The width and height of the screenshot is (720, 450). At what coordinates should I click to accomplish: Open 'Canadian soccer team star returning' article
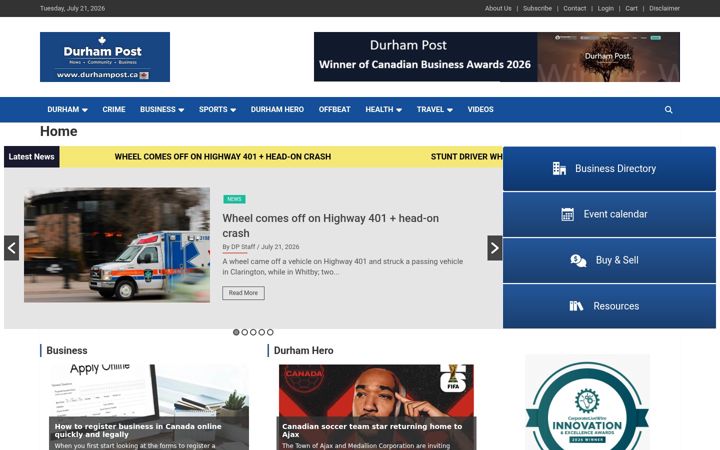[x=372, y=430]
